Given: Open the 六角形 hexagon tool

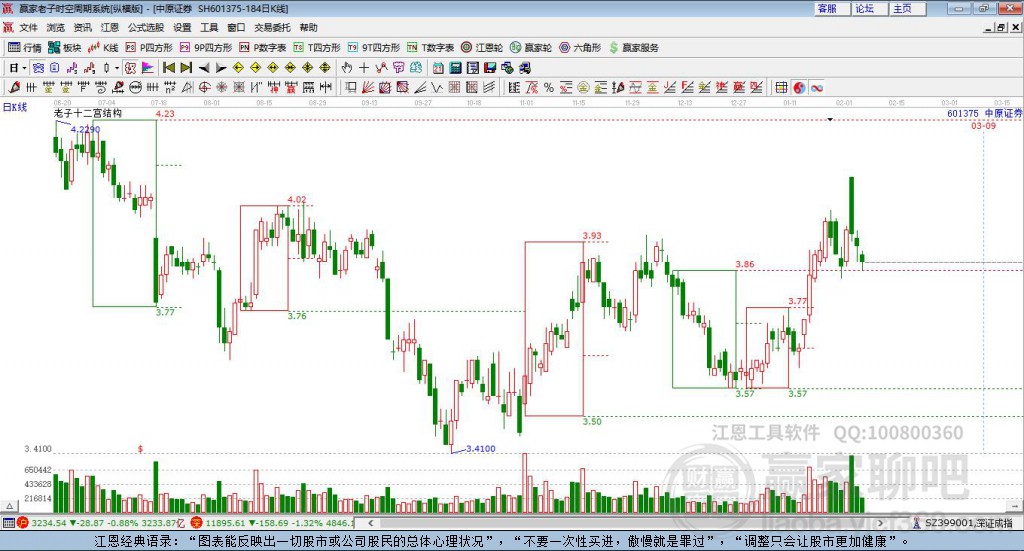Looking at the screenshot, I should click(580, 48).
